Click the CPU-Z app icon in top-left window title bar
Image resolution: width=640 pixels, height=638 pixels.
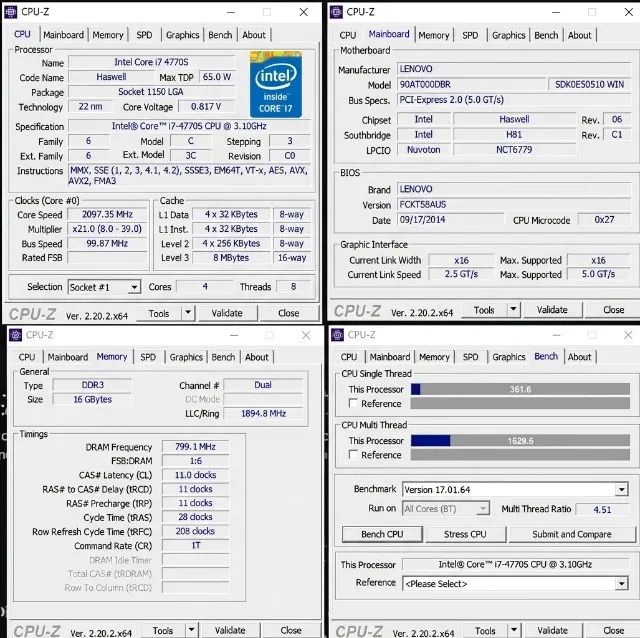click(11, 12)
